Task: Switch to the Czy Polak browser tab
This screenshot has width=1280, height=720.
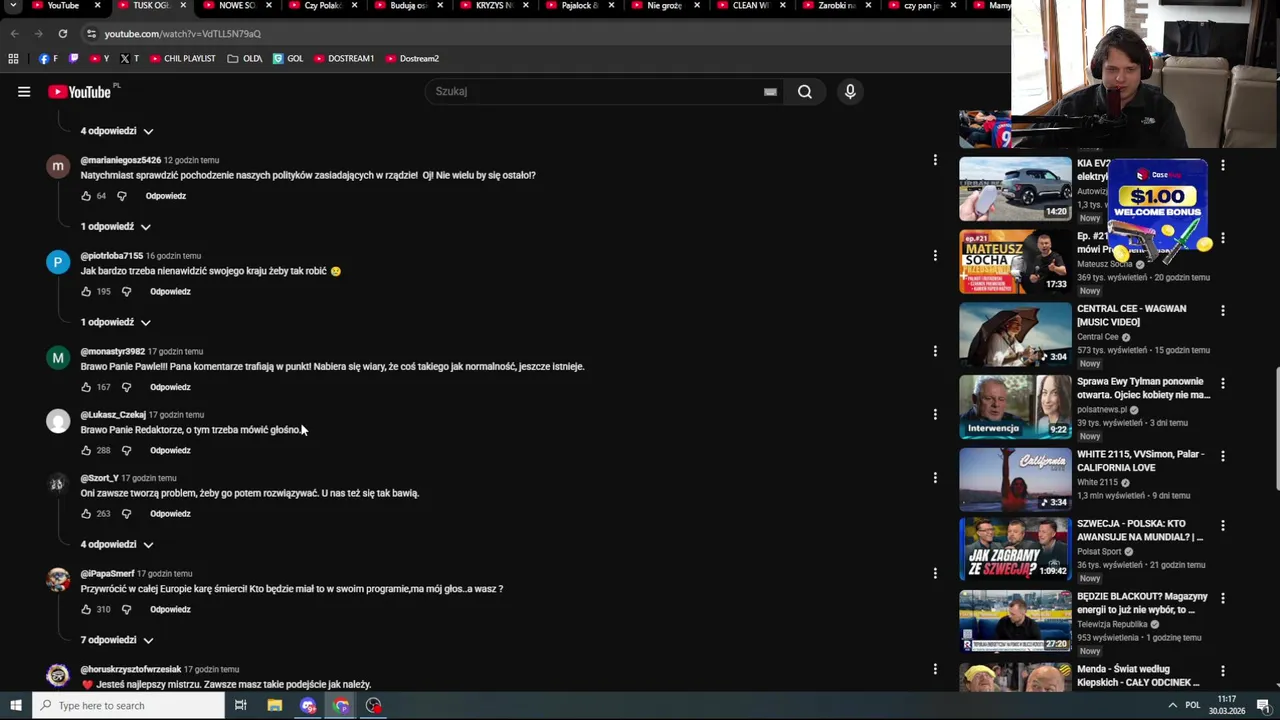Action: coord(322,6)
